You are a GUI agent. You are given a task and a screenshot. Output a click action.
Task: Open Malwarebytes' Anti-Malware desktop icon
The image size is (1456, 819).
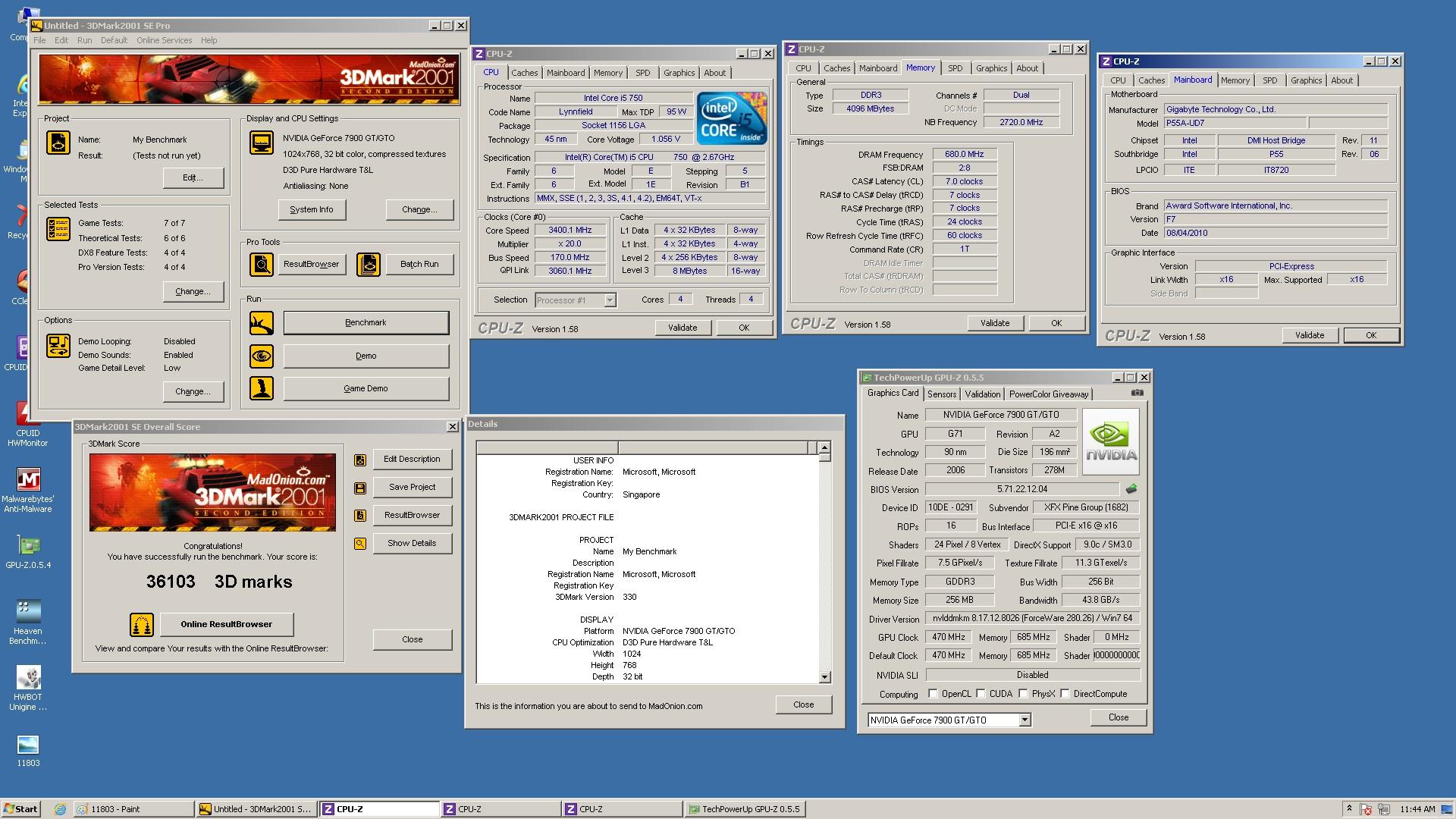tap(28, 490)
